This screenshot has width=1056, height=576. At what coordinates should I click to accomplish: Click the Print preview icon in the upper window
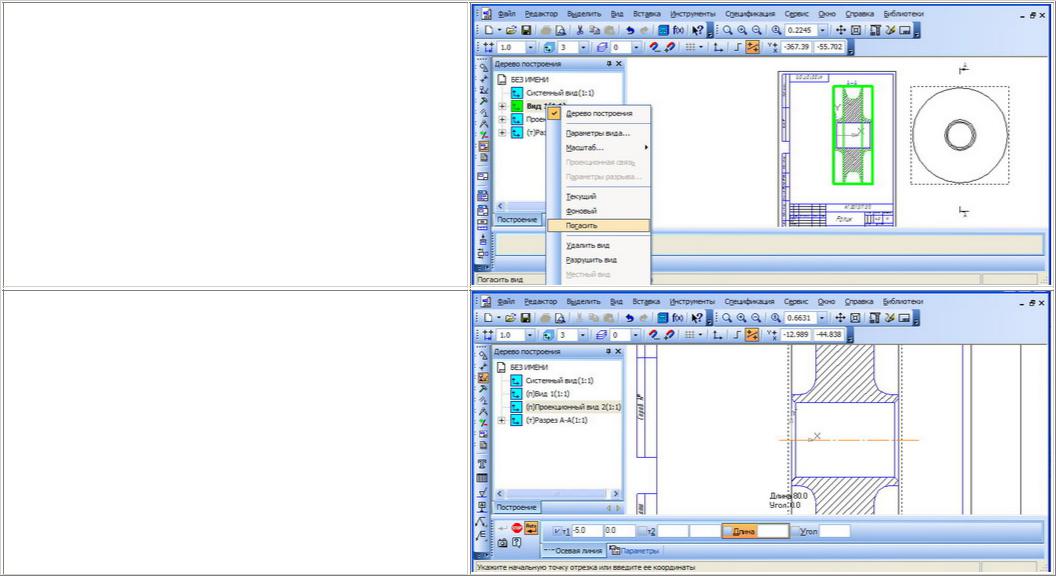click(x=560, y=30)
